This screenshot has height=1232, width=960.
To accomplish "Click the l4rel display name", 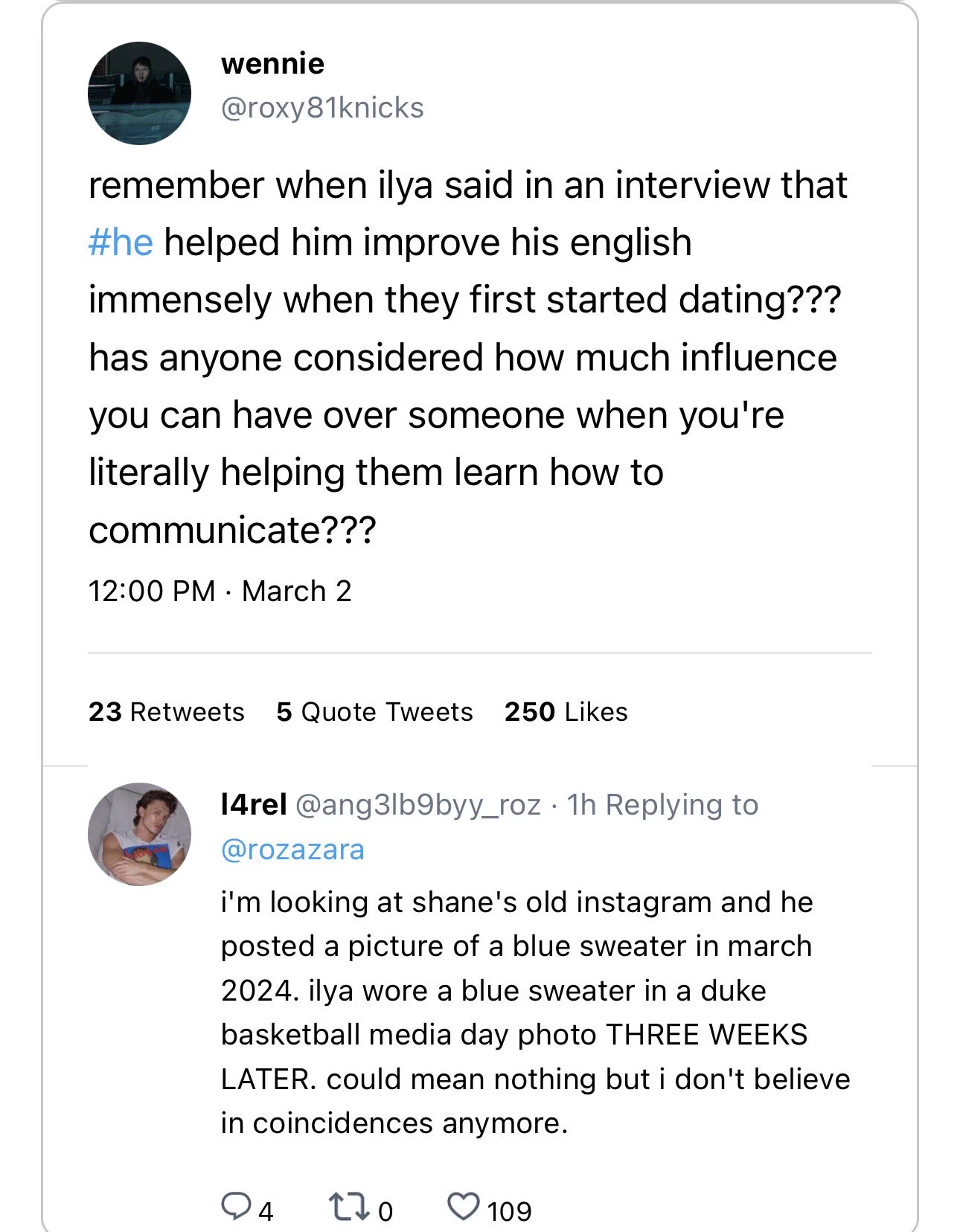I will point(254,805).
